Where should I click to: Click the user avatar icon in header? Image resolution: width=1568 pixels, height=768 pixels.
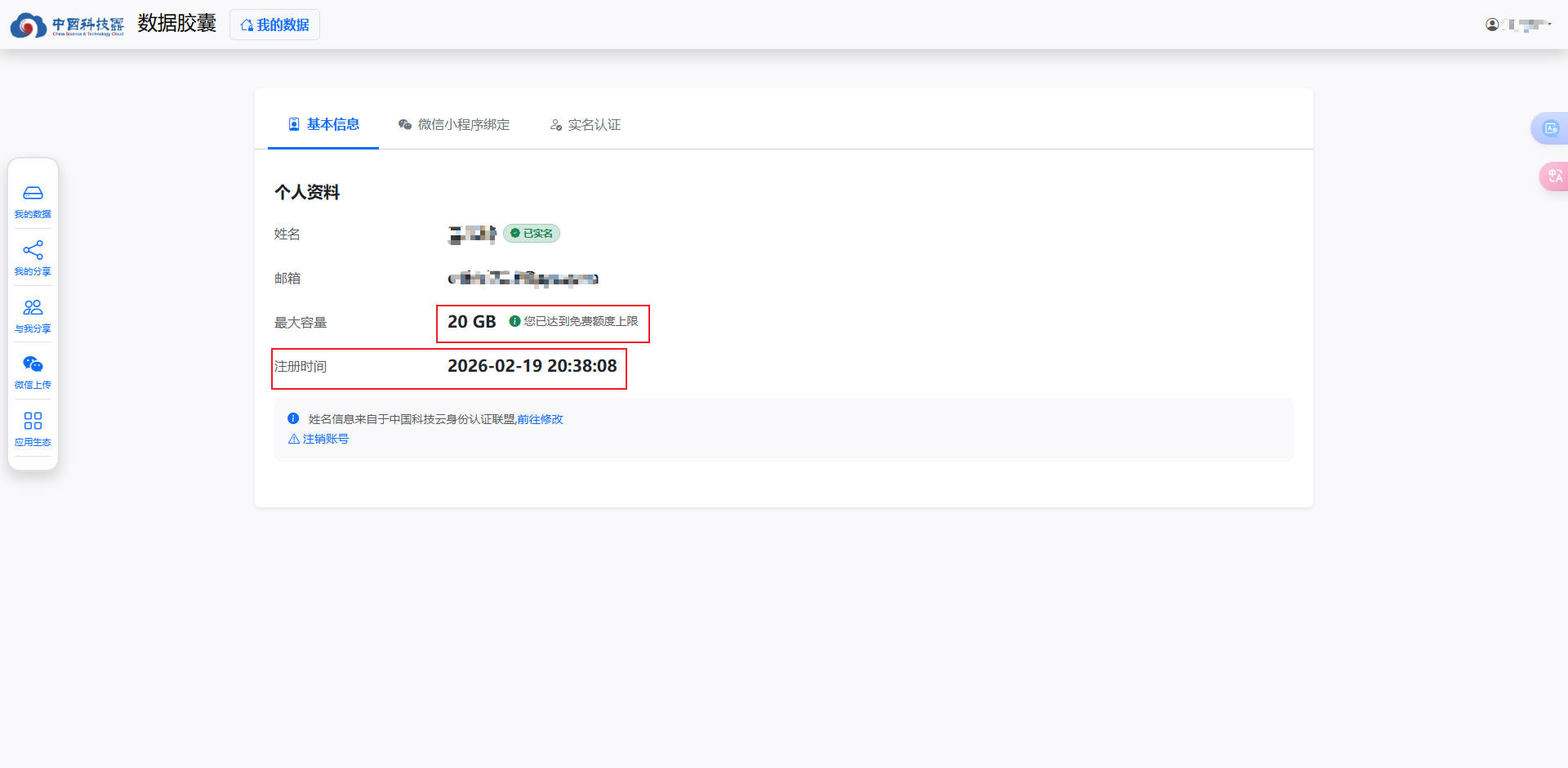pyautogui.click(x=1492, y=25)
